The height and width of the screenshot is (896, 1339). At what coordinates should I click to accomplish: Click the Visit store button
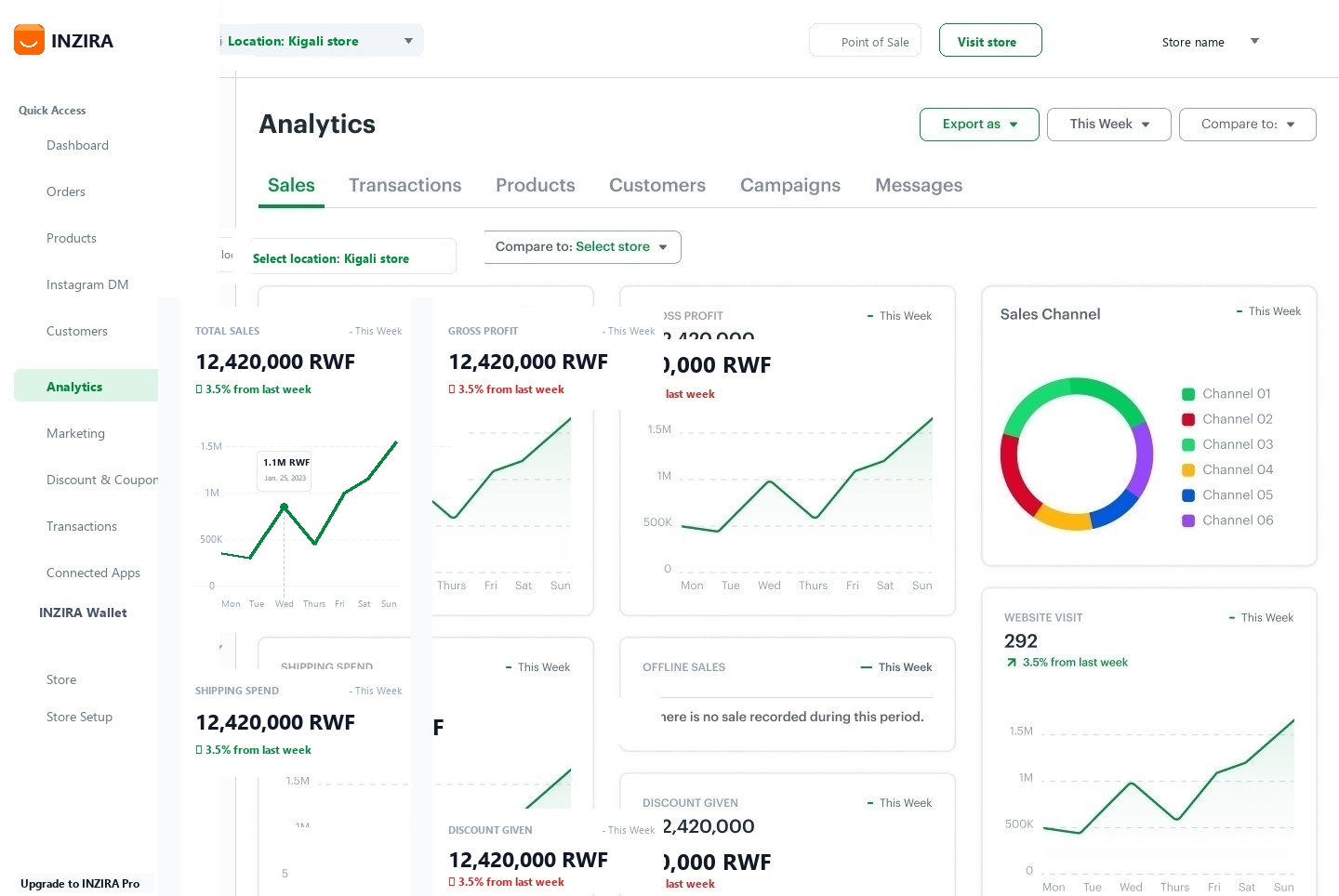pyautogui.click(x=990, y=41)
